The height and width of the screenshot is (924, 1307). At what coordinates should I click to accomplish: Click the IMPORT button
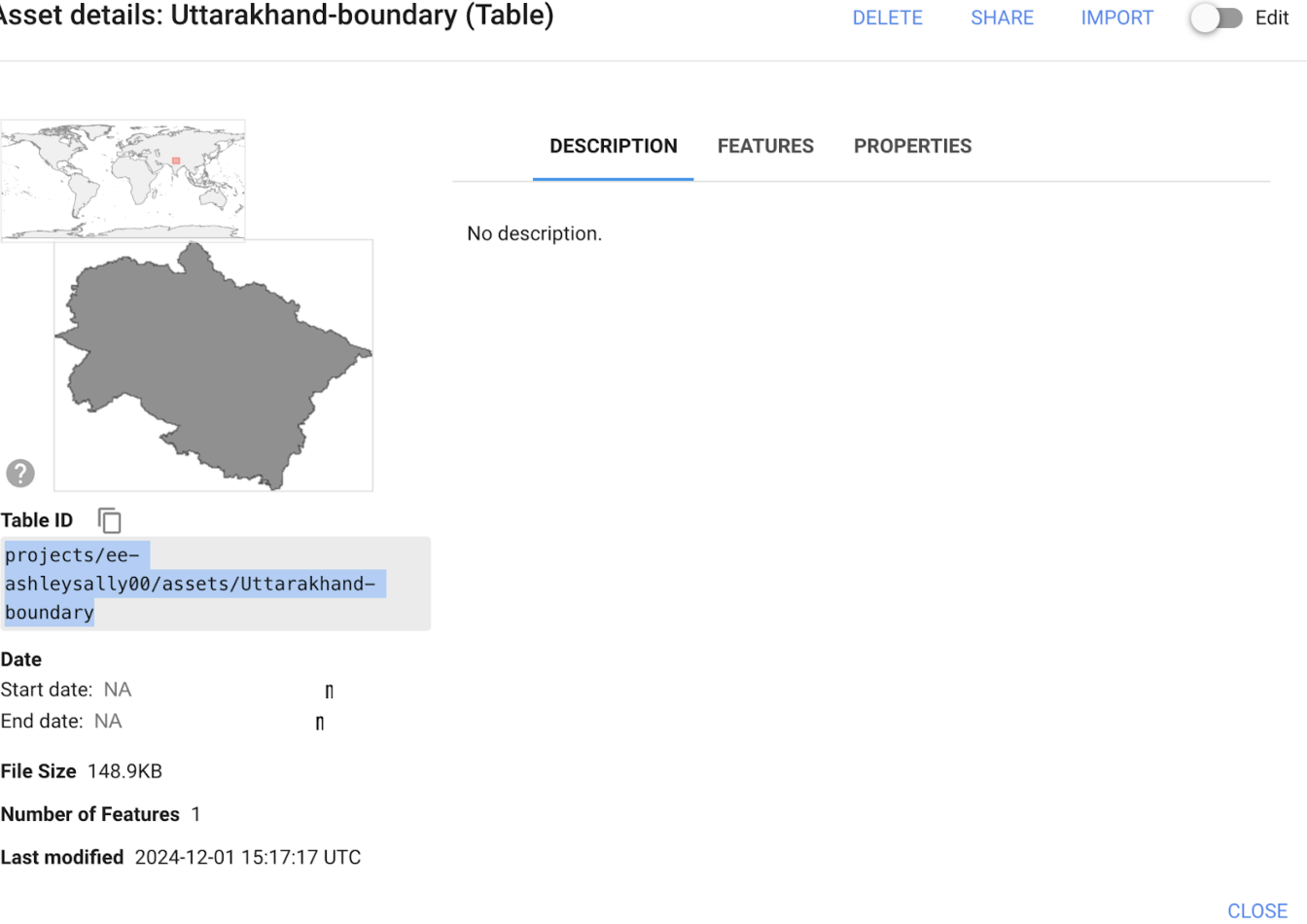(1117, 18)
